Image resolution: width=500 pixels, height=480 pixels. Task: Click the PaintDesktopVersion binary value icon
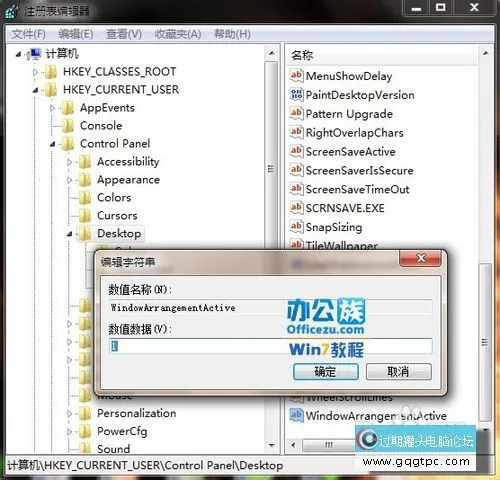click(296, 95)
